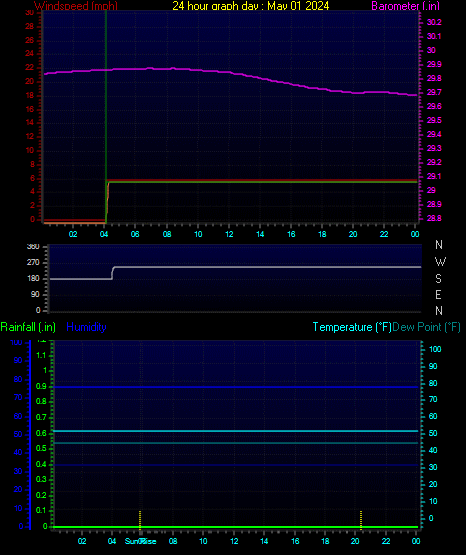Click the W compass label
466x555 pixels.
pos(440,262)
